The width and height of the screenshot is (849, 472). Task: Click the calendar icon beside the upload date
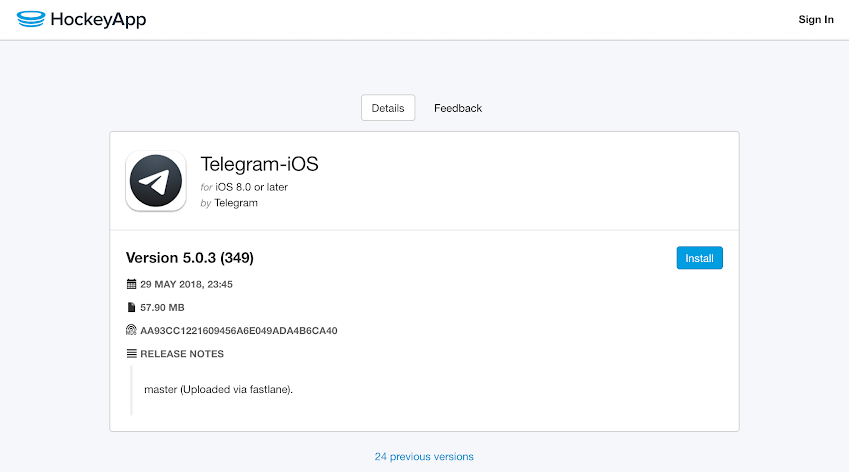[x=131, y=284]
